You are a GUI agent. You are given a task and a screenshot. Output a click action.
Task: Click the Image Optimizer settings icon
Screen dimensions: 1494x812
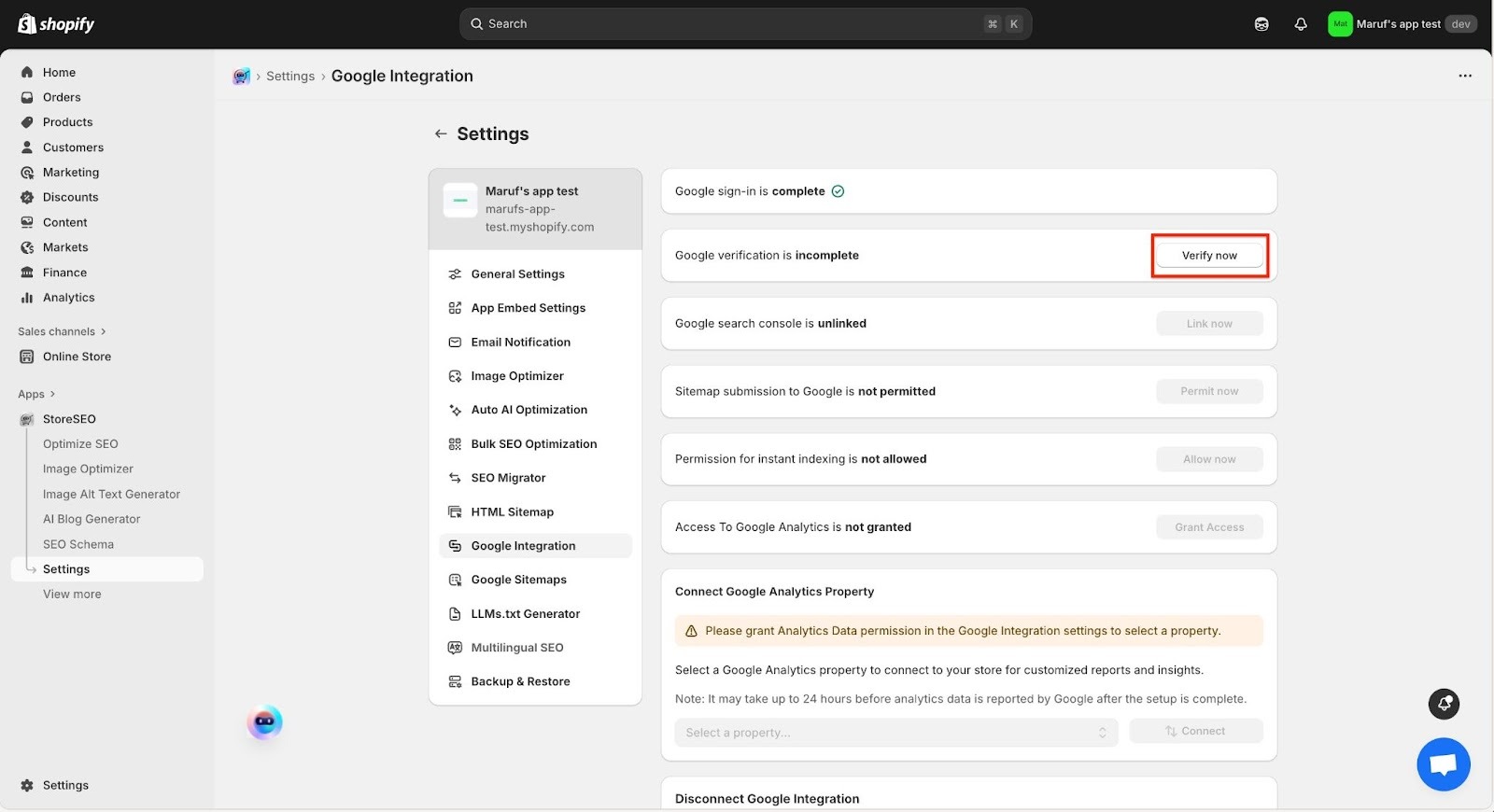pos(455,376)
